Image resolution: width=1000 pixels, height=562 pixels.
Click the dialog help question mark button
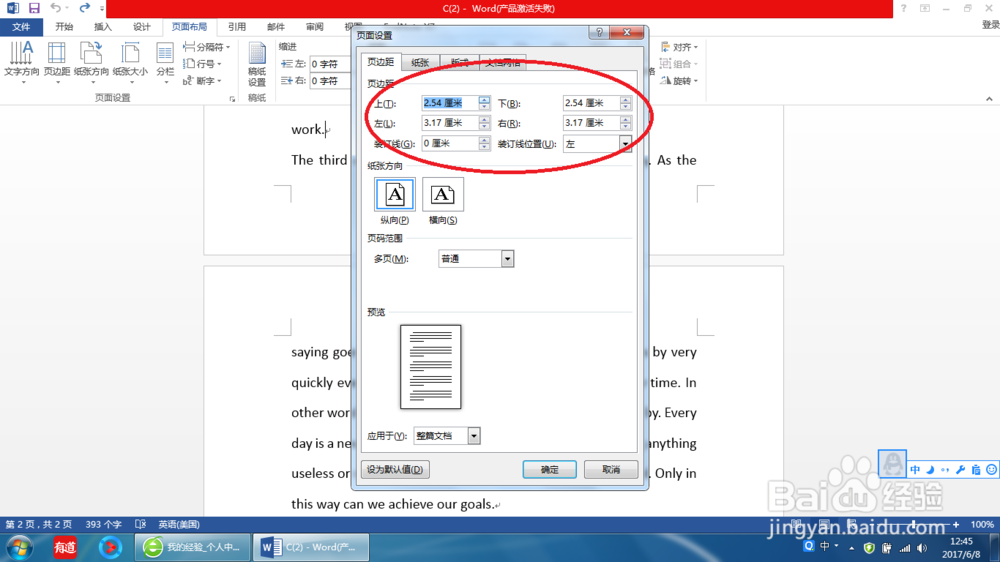[x=599, y=33]
